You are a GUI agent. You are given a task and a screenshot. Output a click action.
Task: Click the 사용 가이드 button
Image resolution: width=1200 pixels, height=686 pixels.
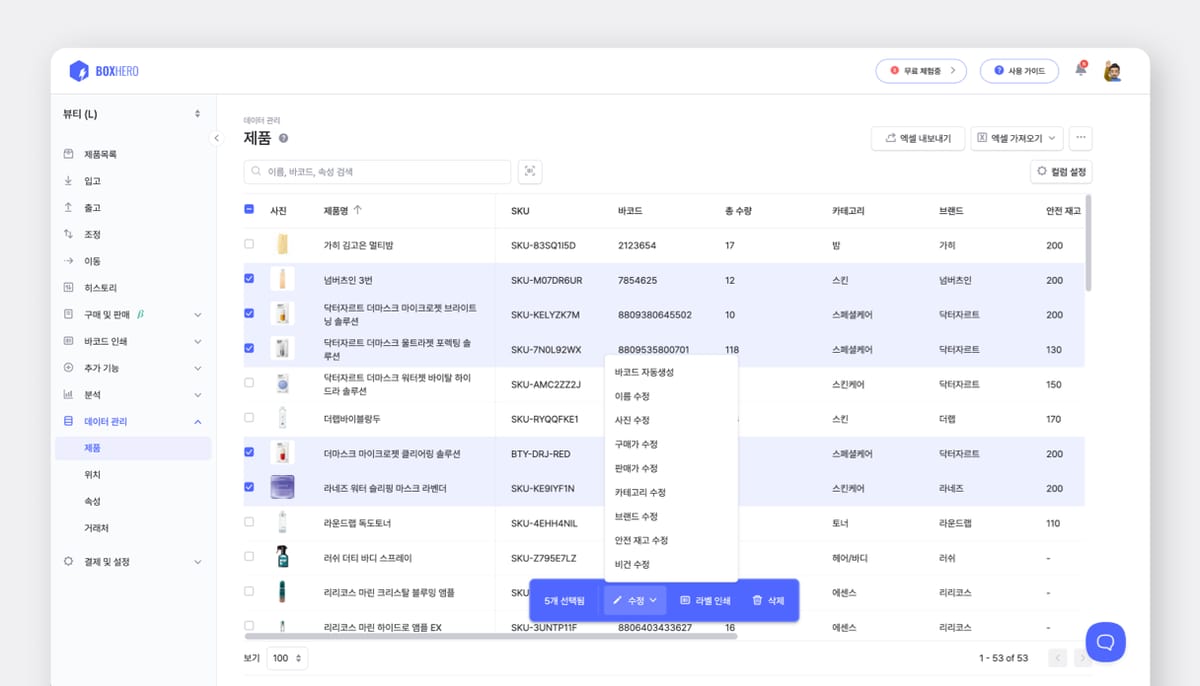1019,70
